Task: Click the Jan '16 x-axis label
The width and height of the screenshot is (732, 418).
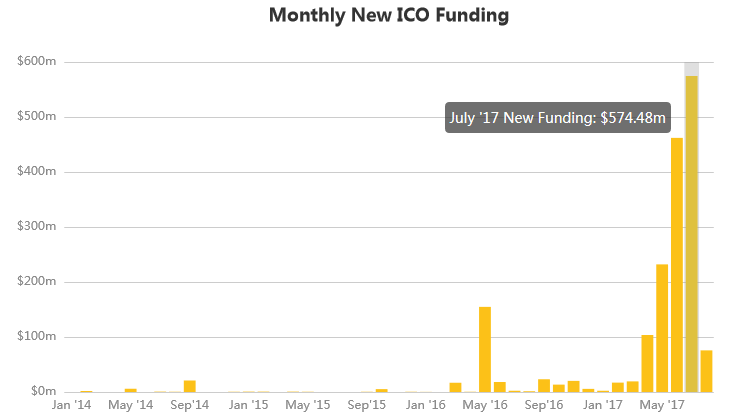Action: pyautogui.click(x=426, y=405)
